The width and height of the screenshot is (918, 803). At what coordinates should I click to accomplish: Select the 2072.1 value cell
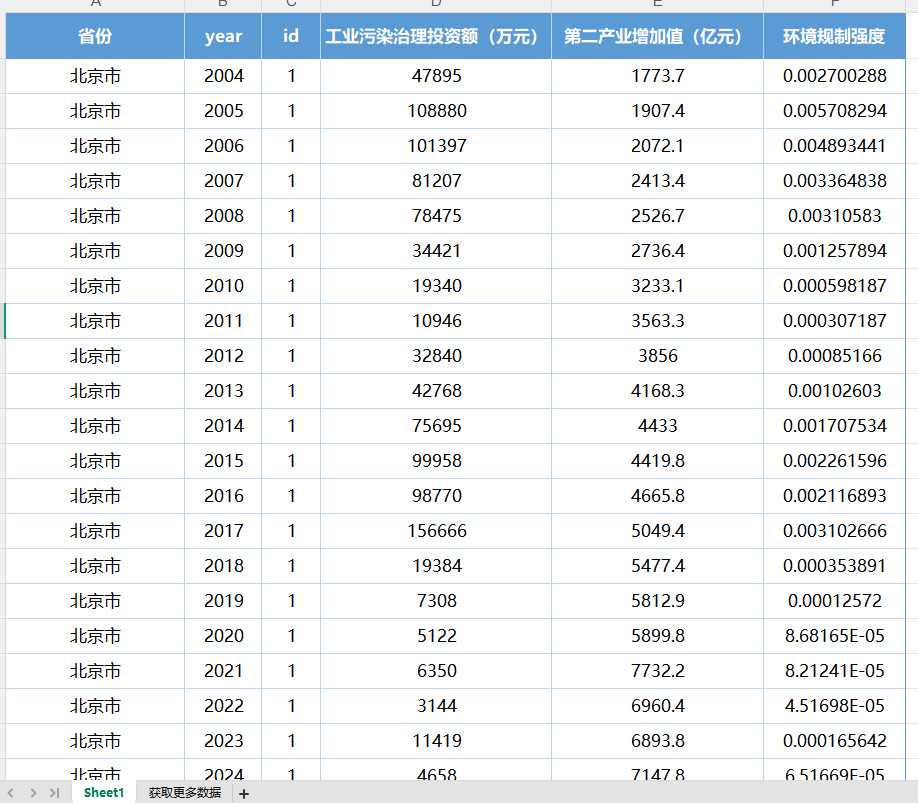click(x=657, y=146)
